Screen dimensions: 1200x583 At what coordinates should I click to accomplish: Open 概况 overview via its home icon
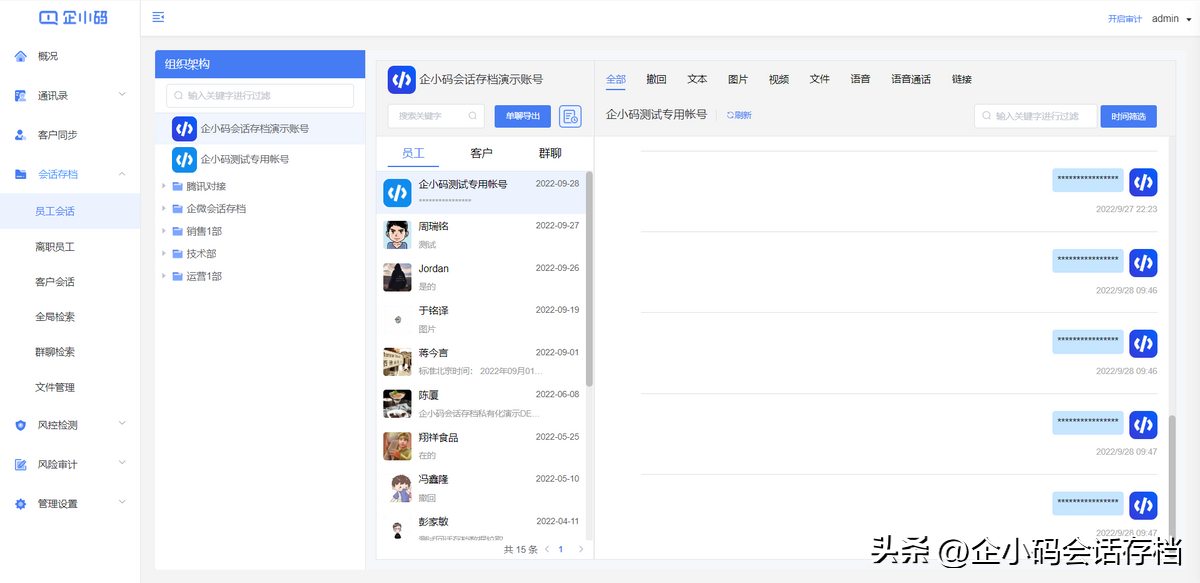(21, 56)
